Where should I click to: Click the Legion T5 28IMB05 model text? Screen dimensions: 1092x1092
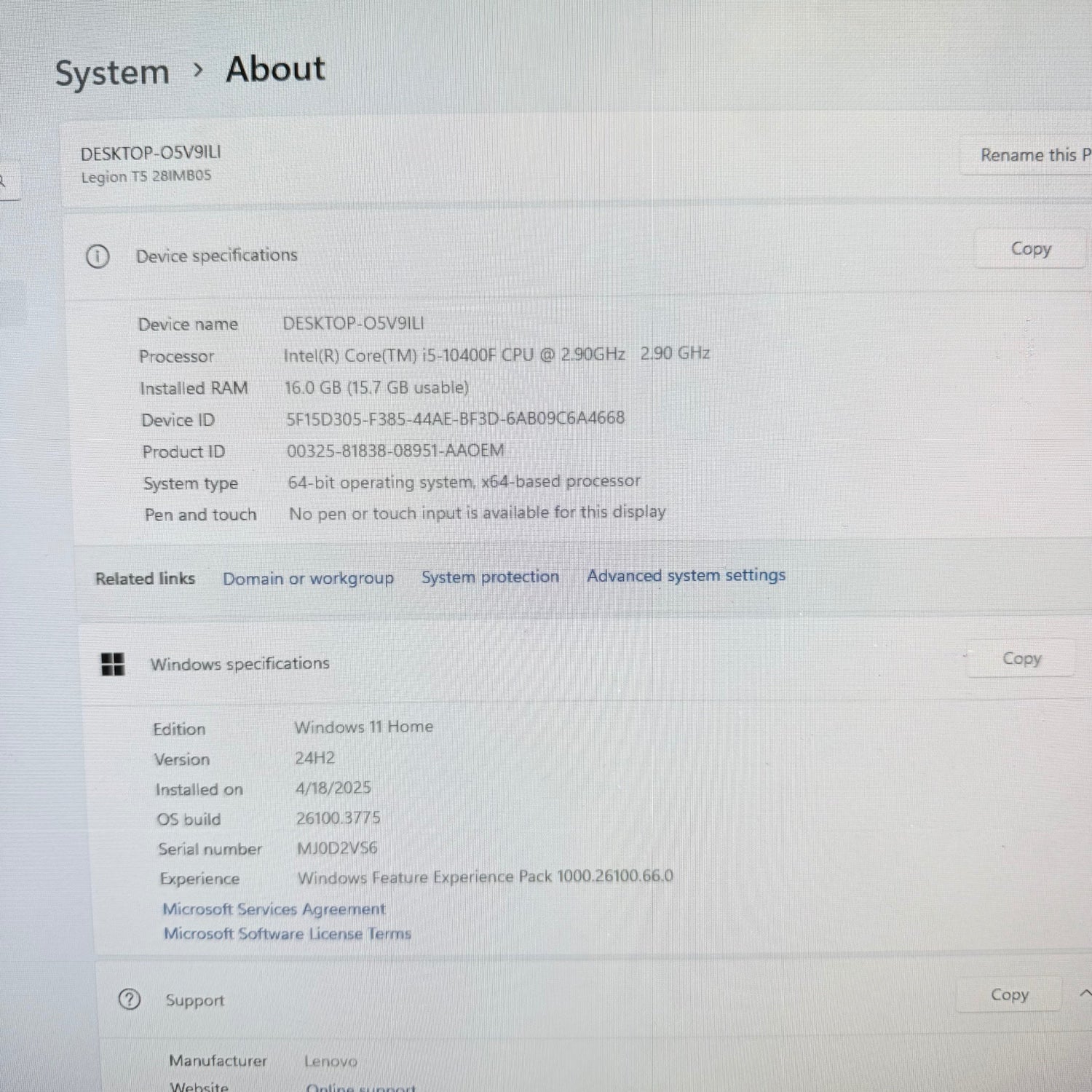(x=146, y=176)
